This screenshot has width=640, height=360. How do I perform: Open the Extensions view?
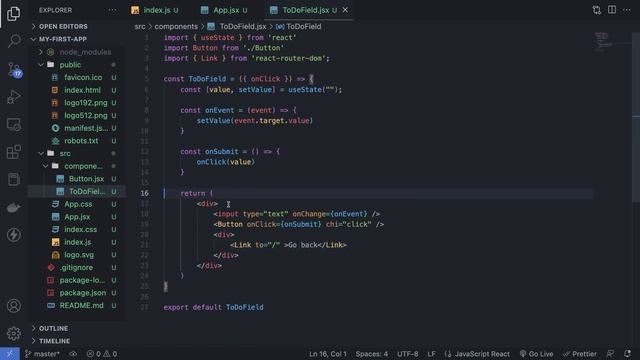tap(13, 152)
